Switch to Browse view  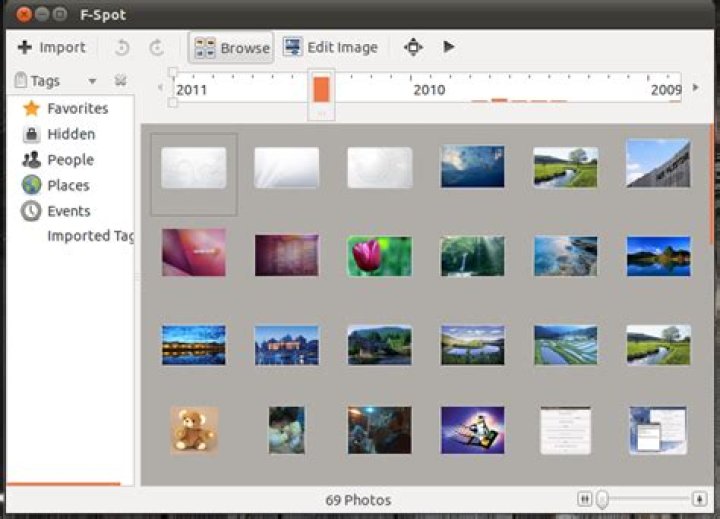[x=231, y=47]
